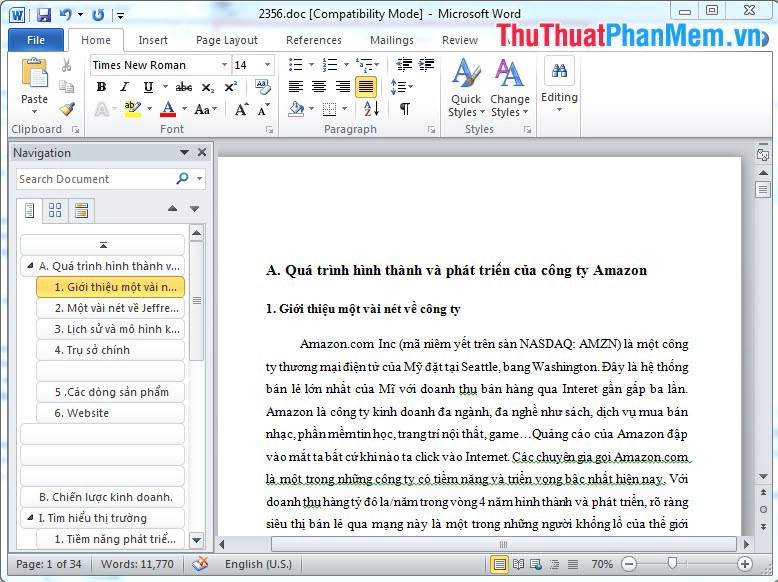The width and height of the screenshot is (778, 582).
Task: Click Shrink Font button
Action: tap(263, 109)
